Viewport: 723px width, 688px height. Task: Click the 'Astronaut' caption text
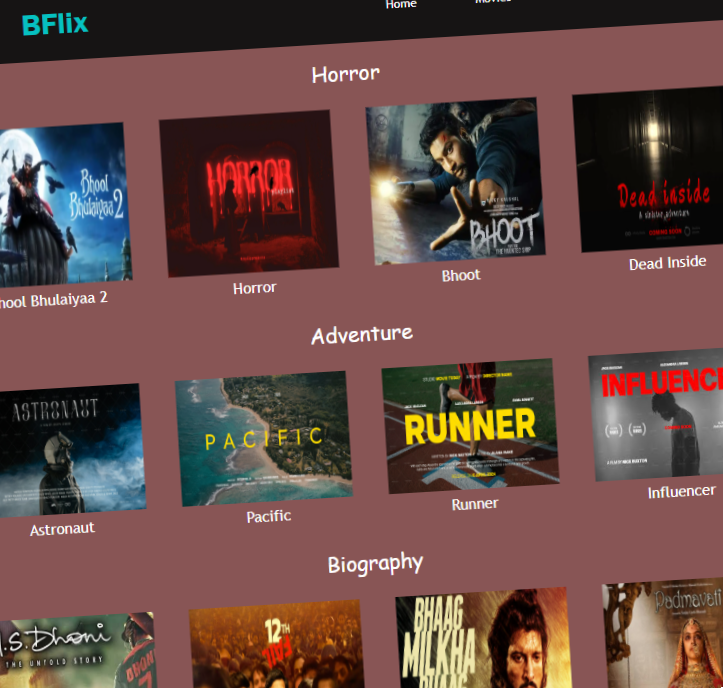coord(62,529)
